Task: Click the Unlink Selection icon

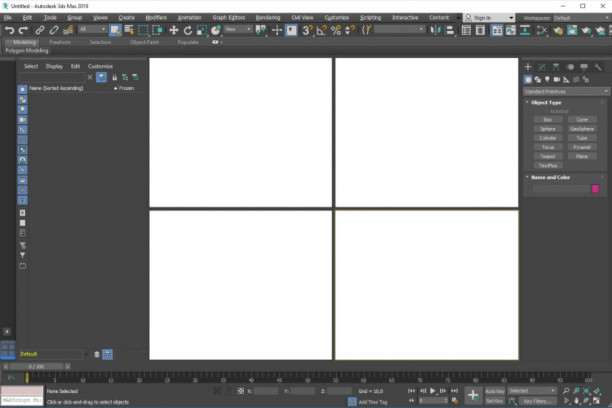Action: 53,30
